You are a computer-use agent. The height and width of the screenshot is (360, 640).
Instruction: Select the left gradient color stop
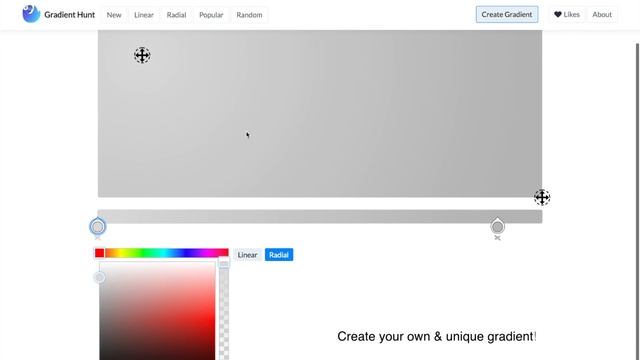(98, 227)
